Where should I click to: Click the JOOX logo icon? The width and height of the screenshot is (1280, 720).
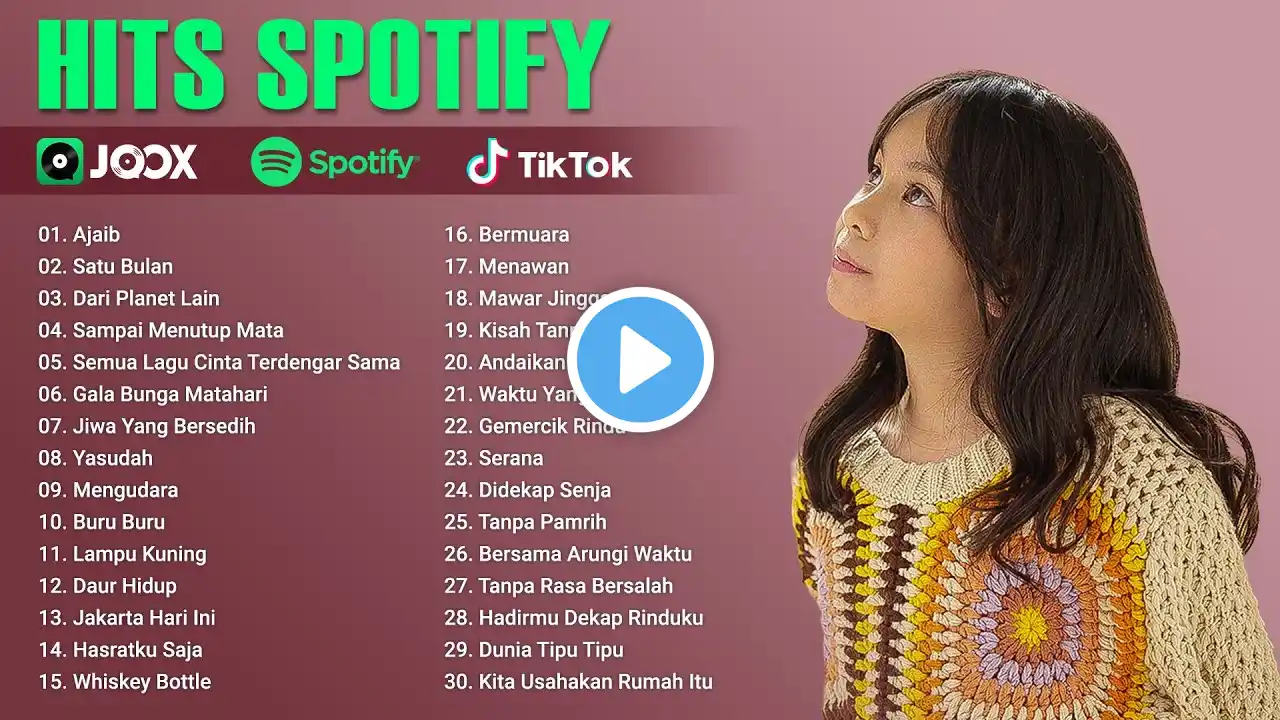pos(60,161)
